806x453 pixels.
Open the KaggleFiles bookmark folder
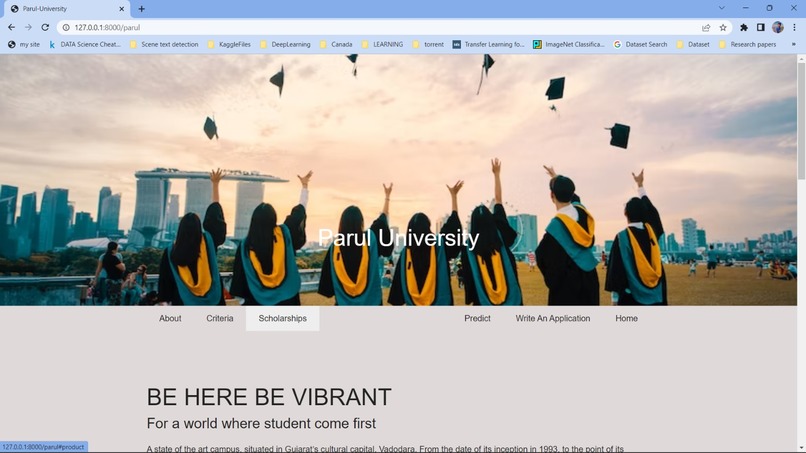point(229,45)
